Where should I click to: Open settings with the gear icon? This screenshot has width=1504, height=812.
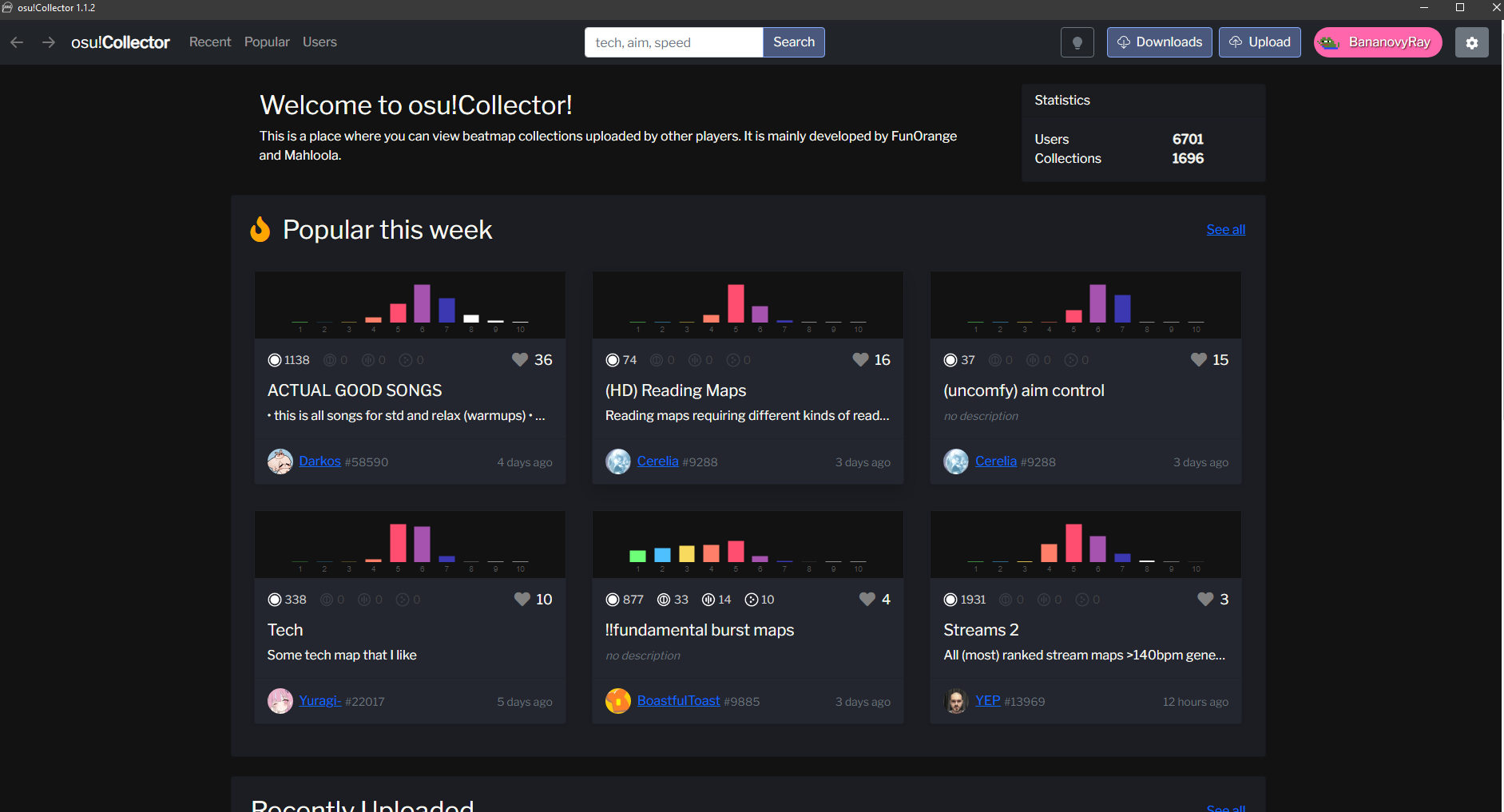tap(1471, 42)
